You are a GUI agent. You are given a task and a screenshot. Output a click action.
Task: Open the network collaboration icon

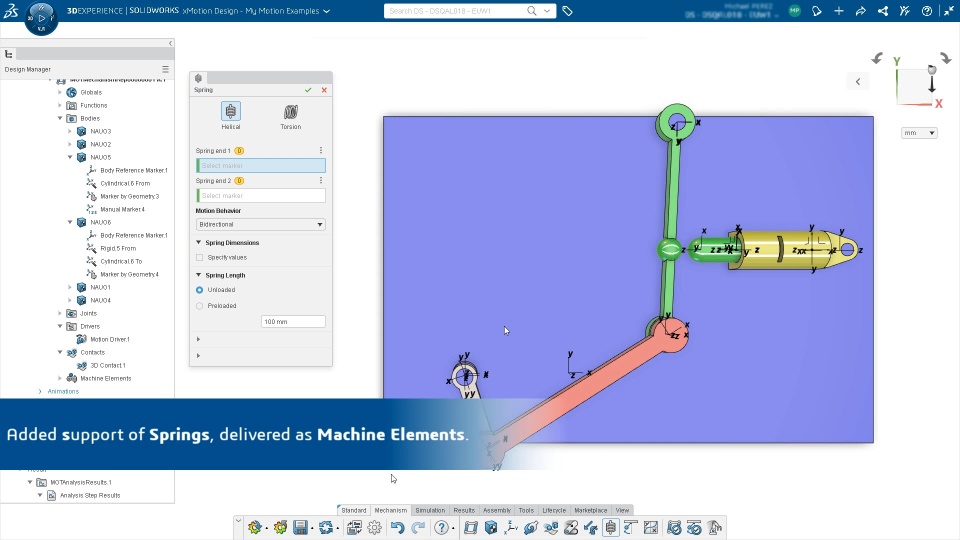pos(883,11)
